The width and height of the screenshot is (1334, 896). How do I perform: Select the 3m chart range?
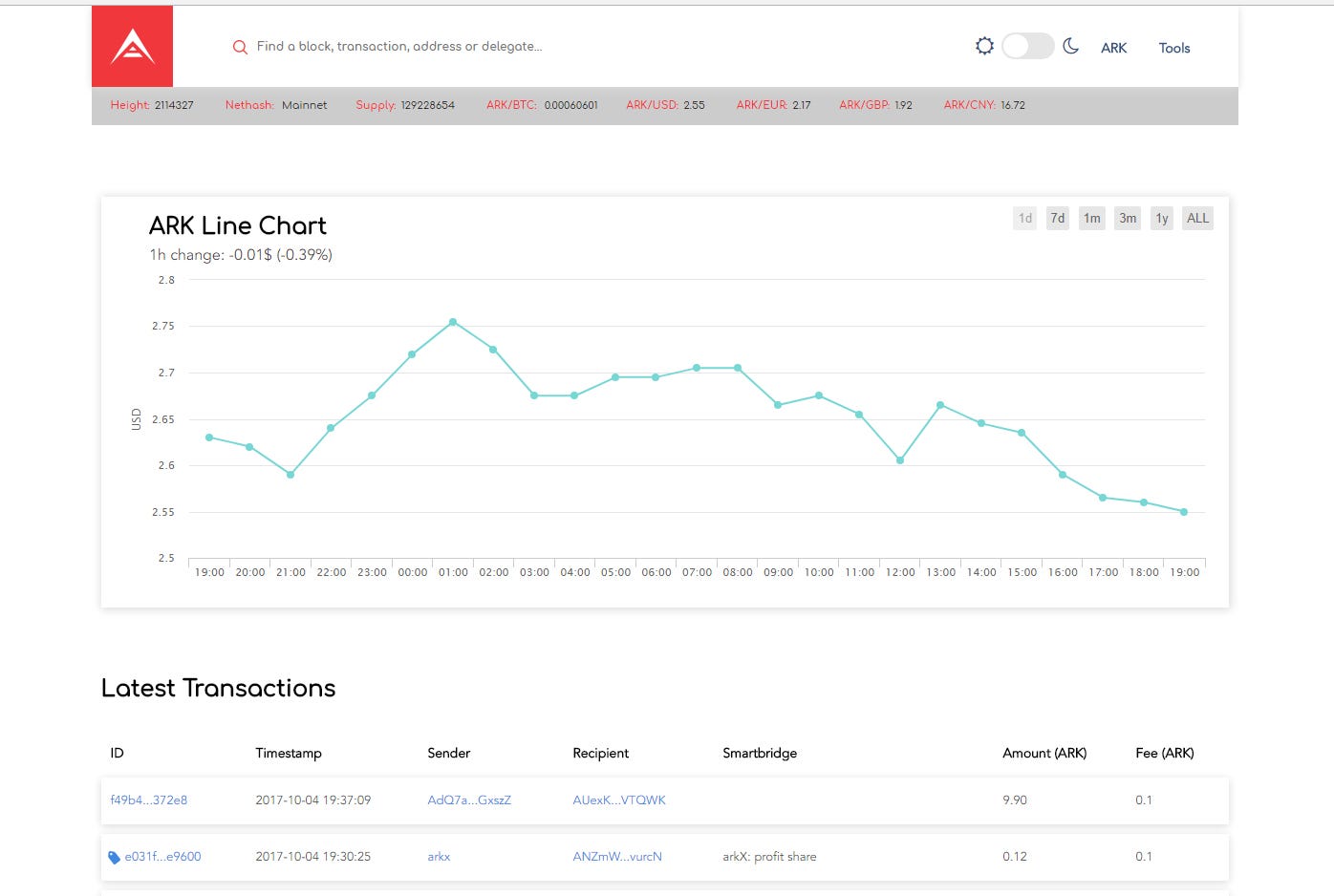[x=1128, y=218]
